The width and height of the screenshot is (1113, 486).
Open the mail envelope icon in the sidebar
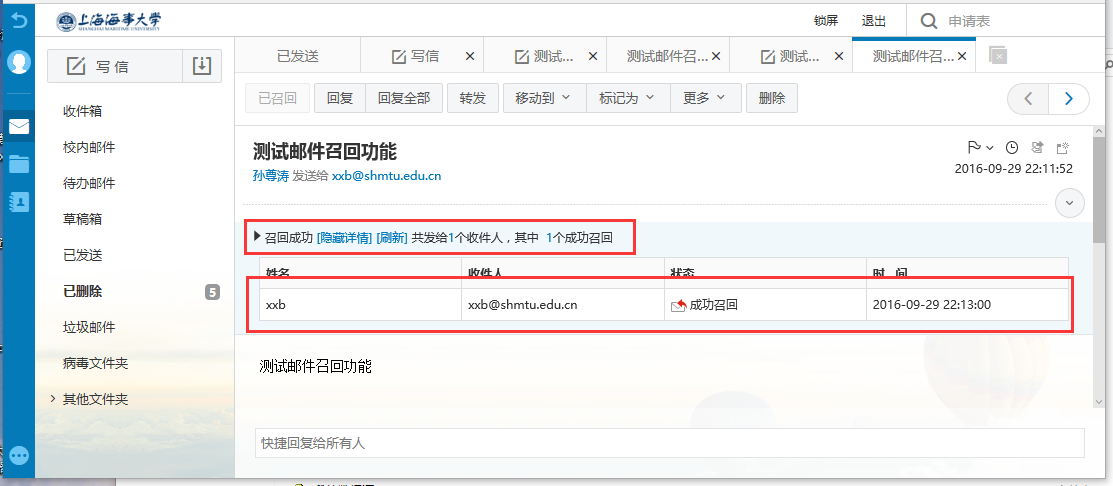18,127
